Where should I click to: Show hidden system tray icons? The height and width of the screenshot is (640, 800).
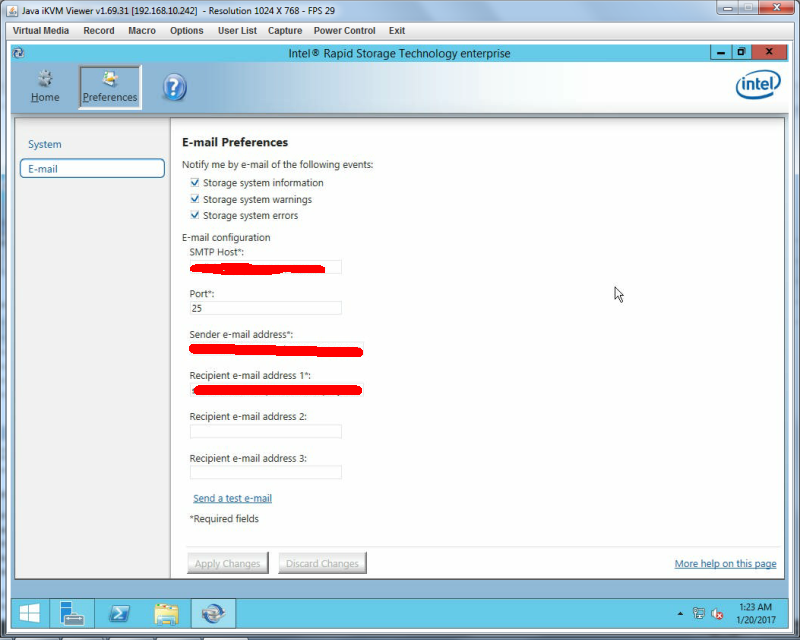point(680,613)
